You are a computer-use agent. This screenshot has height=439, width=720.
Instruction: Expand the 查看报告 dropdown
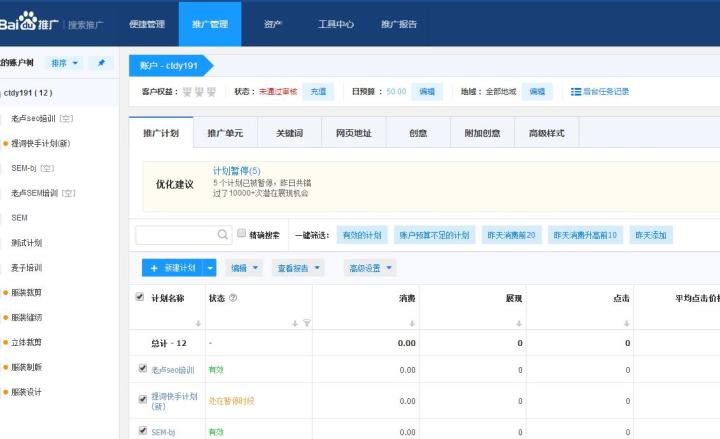pyautogui.click(x=298, y=268)
